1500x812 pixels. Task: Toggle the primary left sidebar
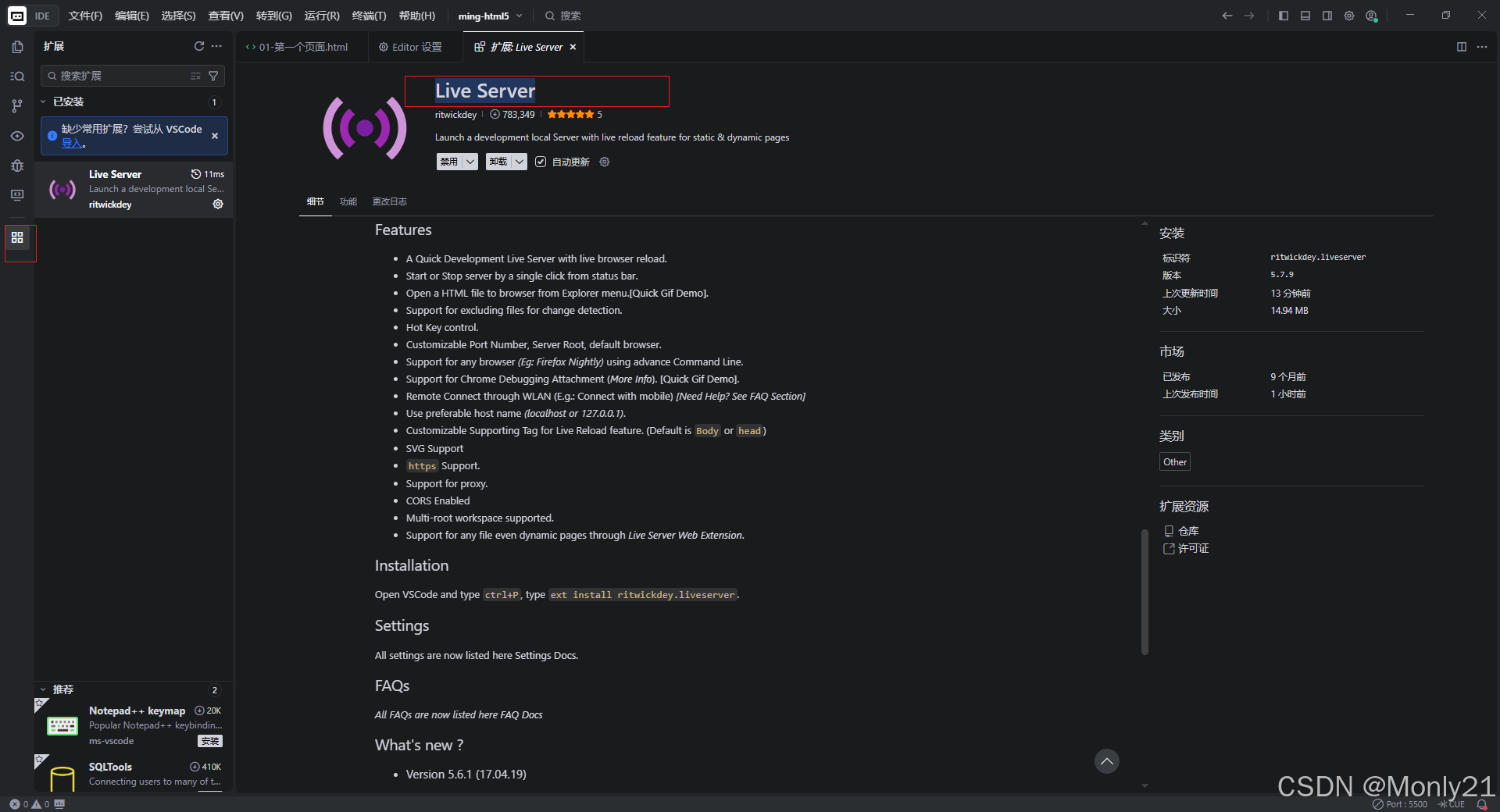tap(1284, 16)
